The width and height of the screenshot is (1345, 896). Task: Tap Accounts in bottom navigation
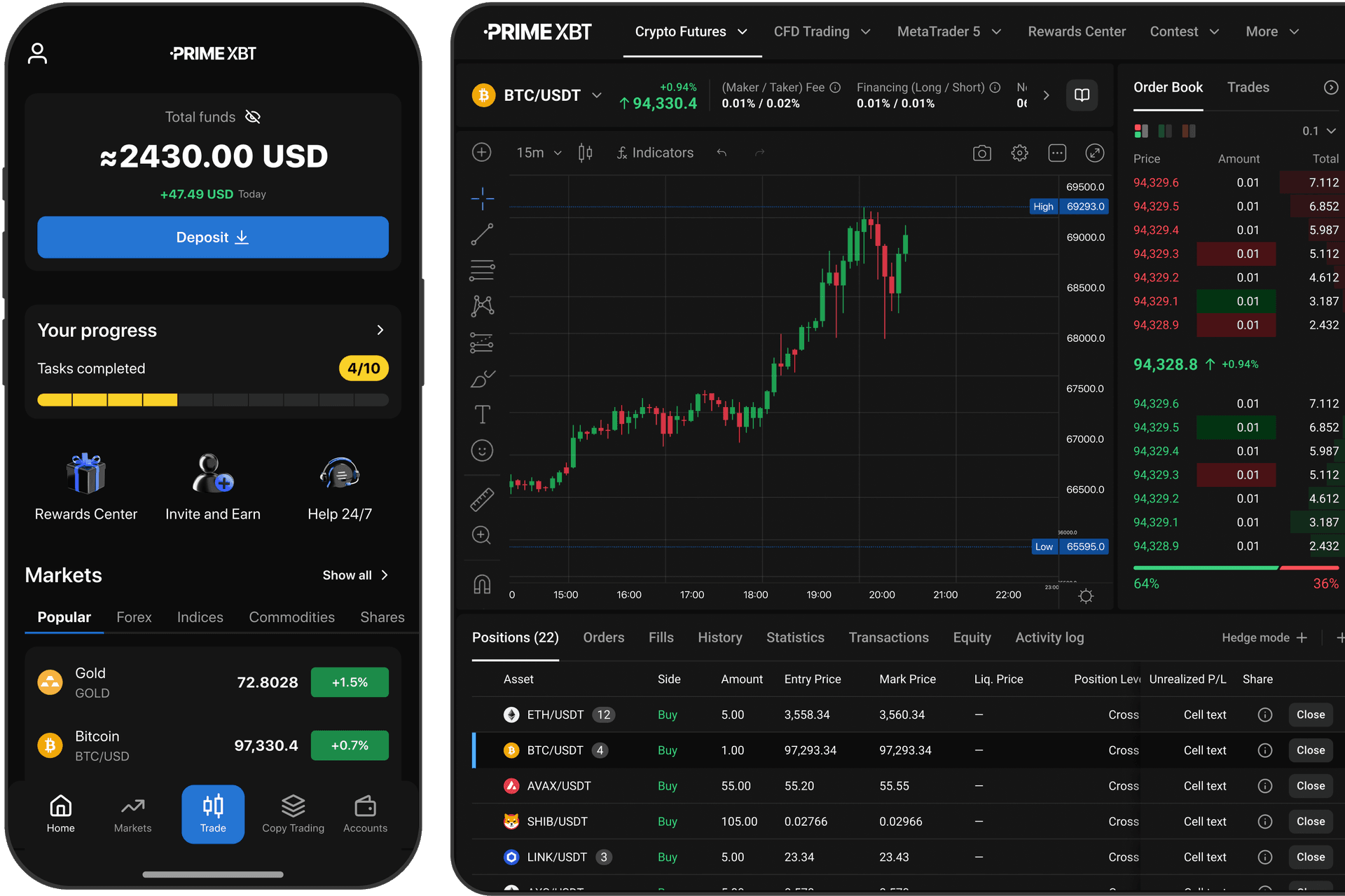coord(365,815)
